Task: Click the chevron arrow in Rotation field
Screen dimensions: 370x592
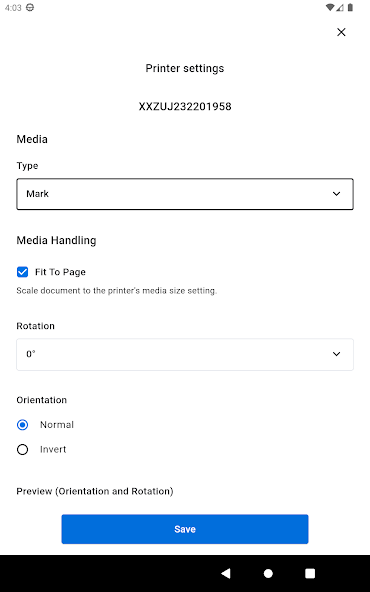Action: tap(336, 354)
